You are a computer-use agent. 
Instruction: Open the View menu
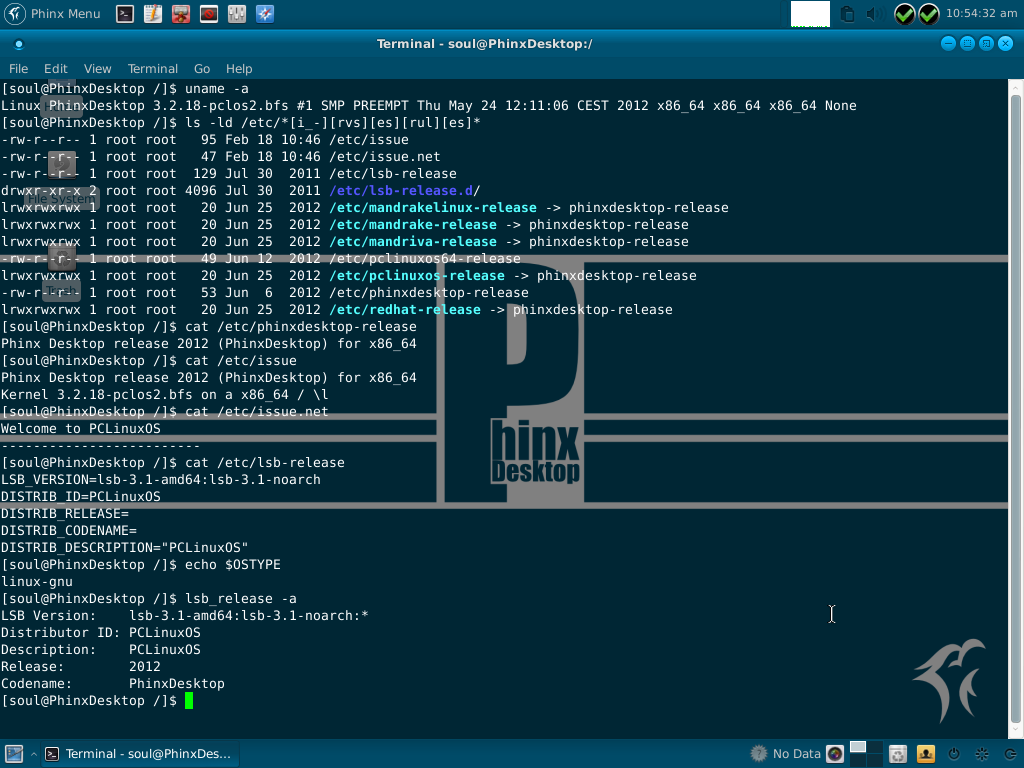tap(97, 69)
